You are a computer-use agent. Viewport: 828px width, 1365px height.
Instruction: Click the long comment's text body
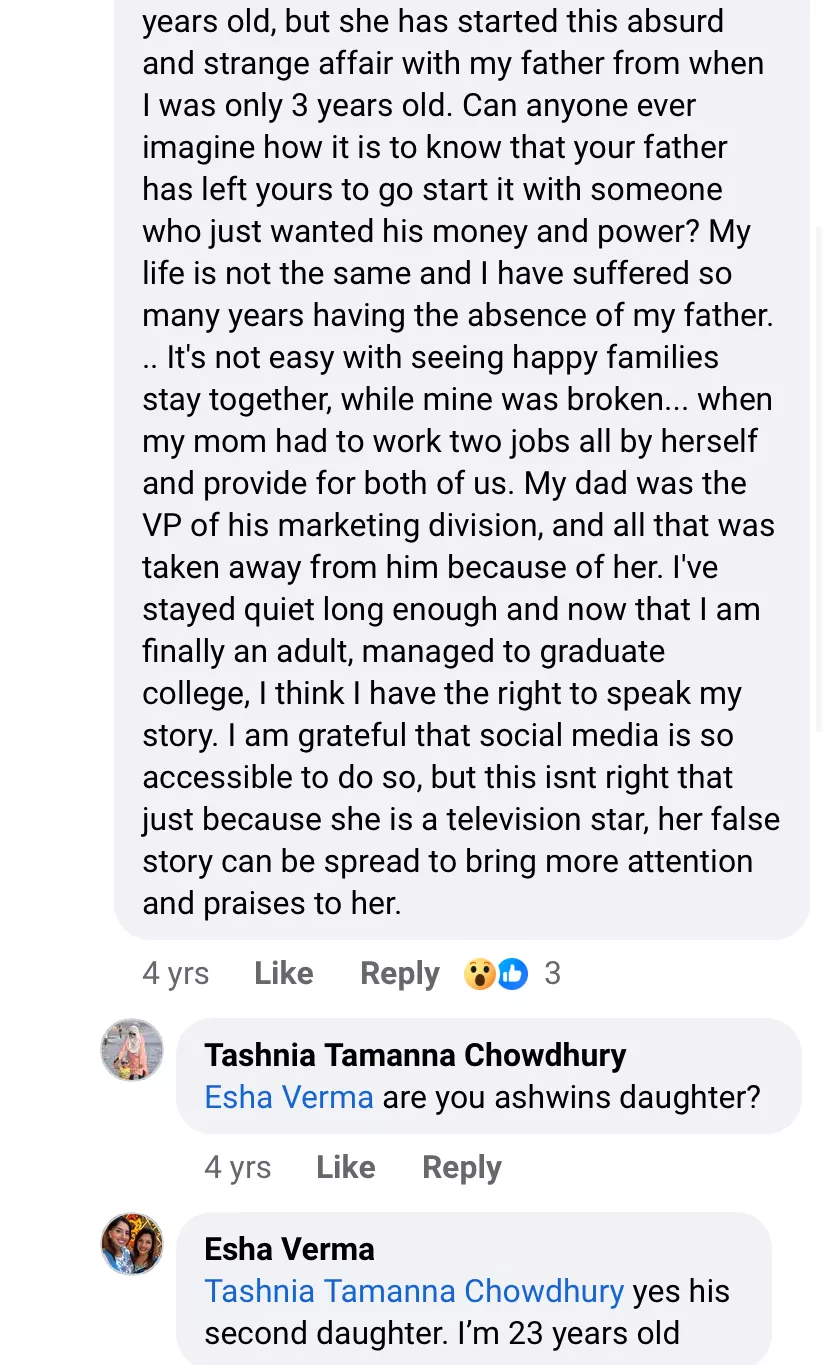coord(460,440)
